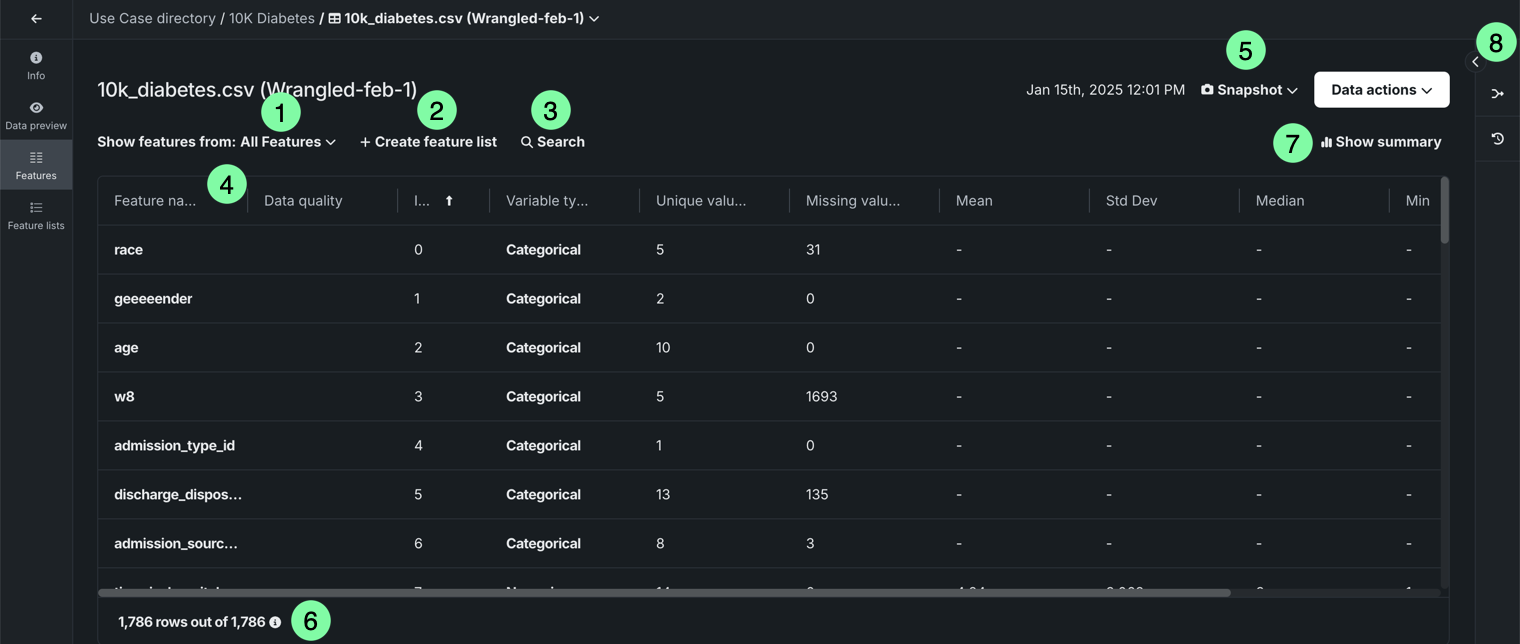Screen dimensions: 1520x644
Task: Open the Snapshot dropdown
Action: click(x=1249, y=90)
